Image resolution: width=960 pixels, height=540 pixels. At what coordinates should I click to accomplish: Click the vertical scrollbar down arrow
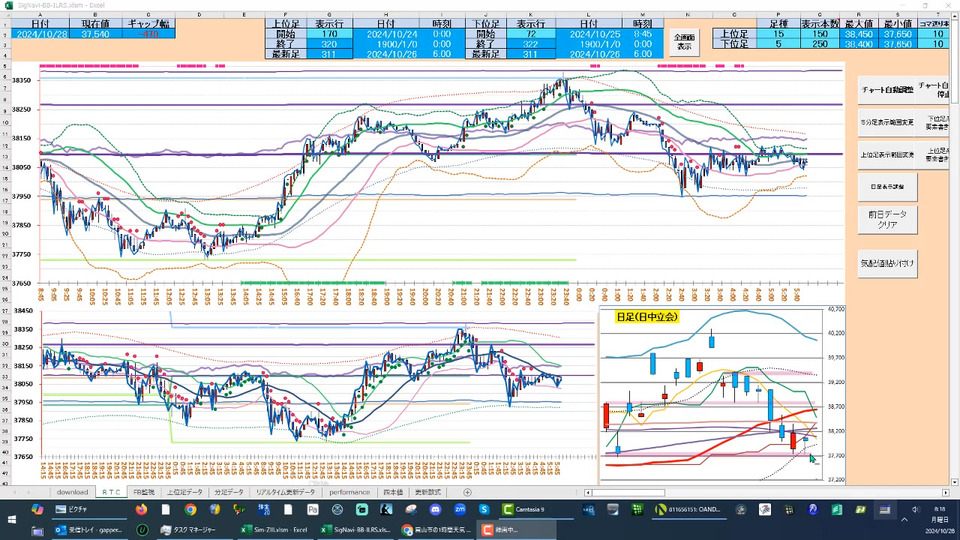point(954,482)
